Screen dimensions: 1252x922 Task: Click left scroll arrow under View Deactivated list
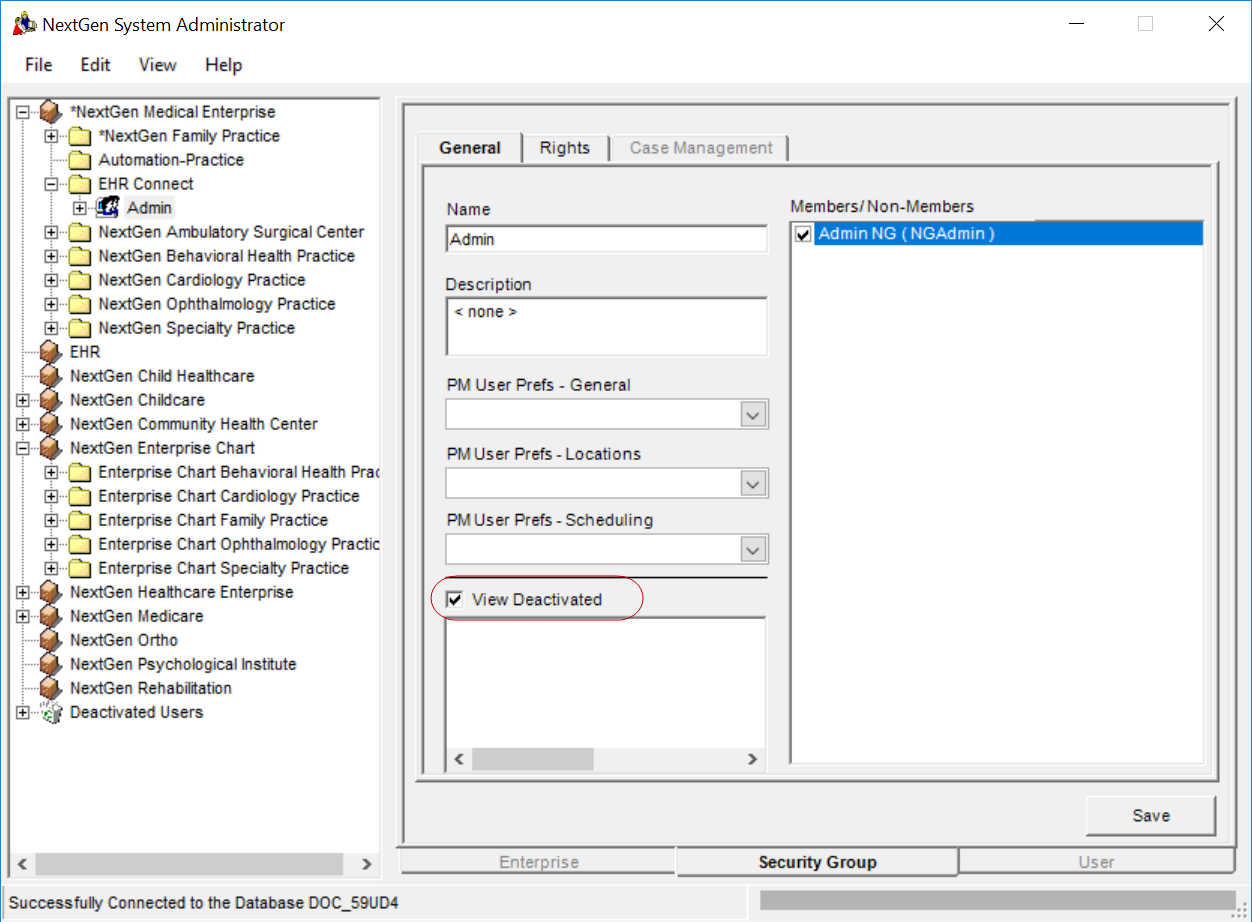click(x=459, y=760)
